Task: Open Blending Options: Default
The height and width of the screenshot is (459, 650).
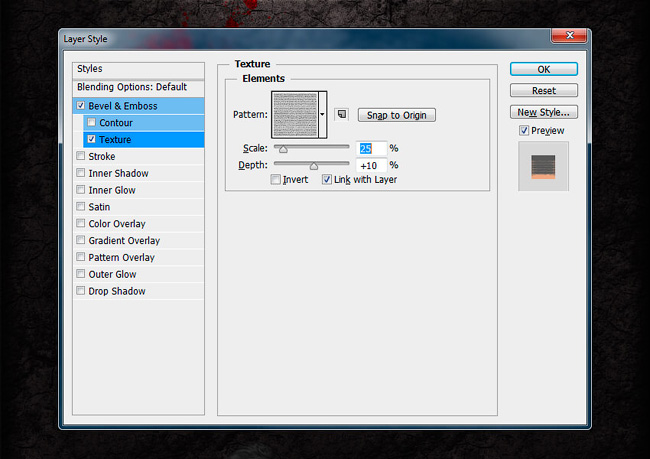Action: [x=138, y=87]
